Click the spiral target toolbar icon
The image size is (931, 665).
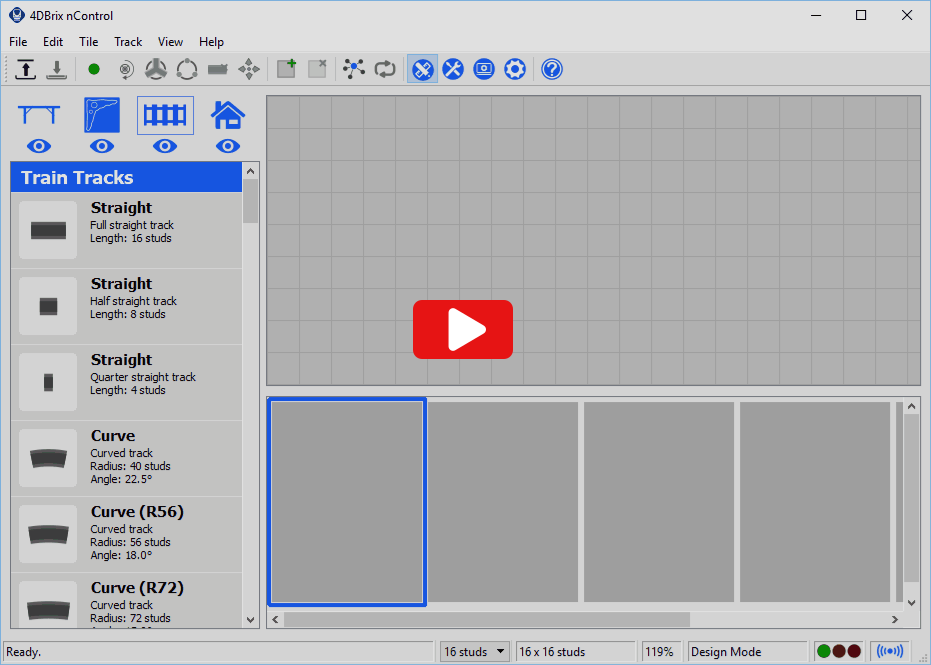point(125,69)
